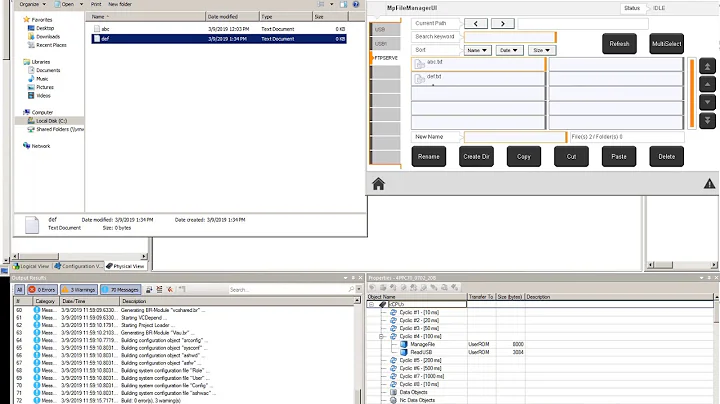
Task: Click the orange file list scroll indicator
Action: 692,93
